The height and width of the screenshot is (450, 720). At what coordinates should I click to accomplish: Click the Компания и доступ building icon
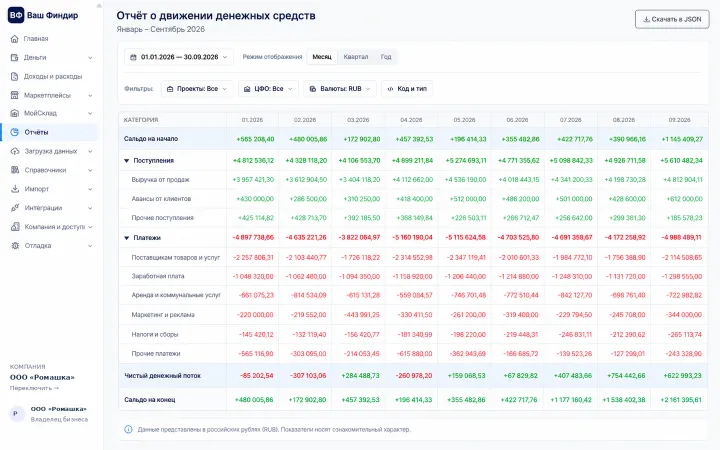tap(15, 226)
